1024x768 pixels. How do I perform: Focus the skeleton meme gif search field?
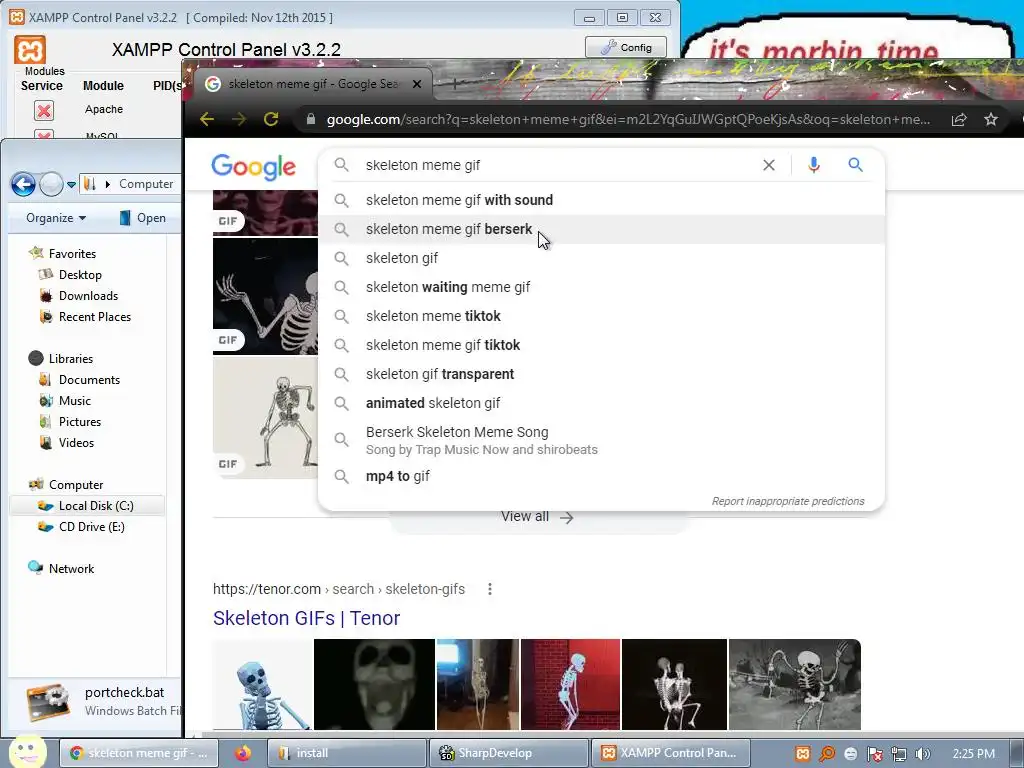[x=555, y=165]
